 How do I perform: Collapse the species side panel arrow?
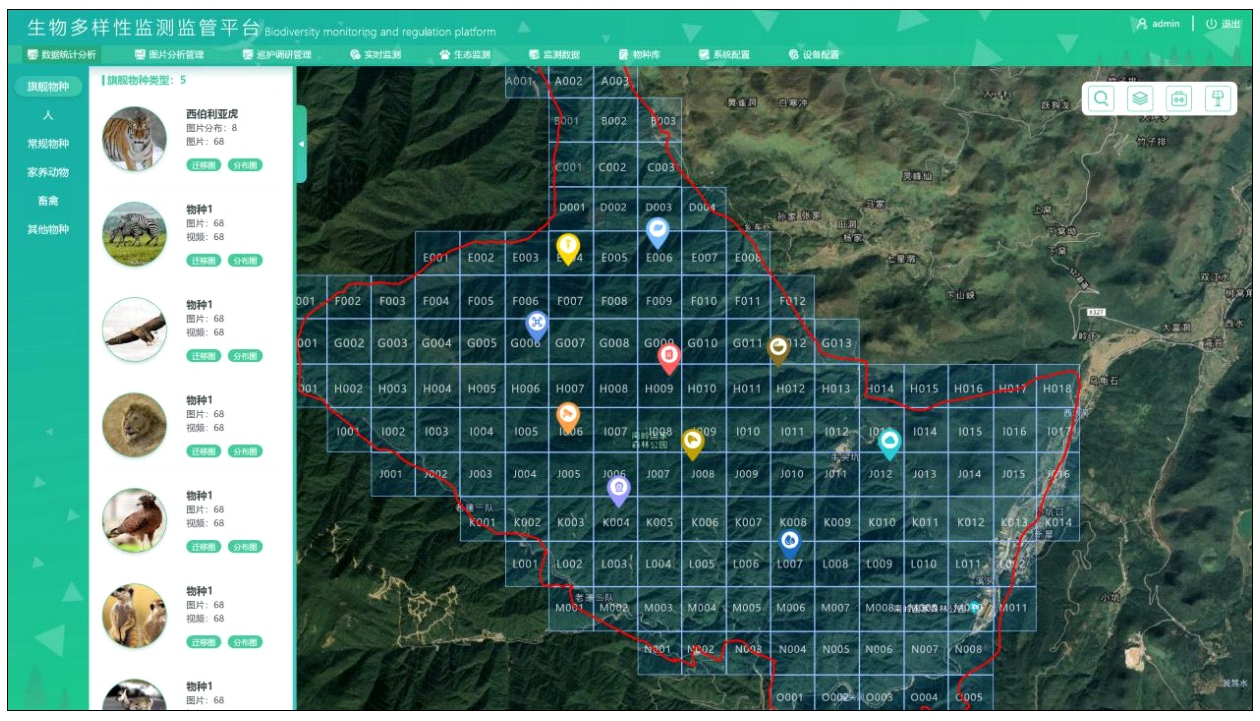(x=301, y=144)
